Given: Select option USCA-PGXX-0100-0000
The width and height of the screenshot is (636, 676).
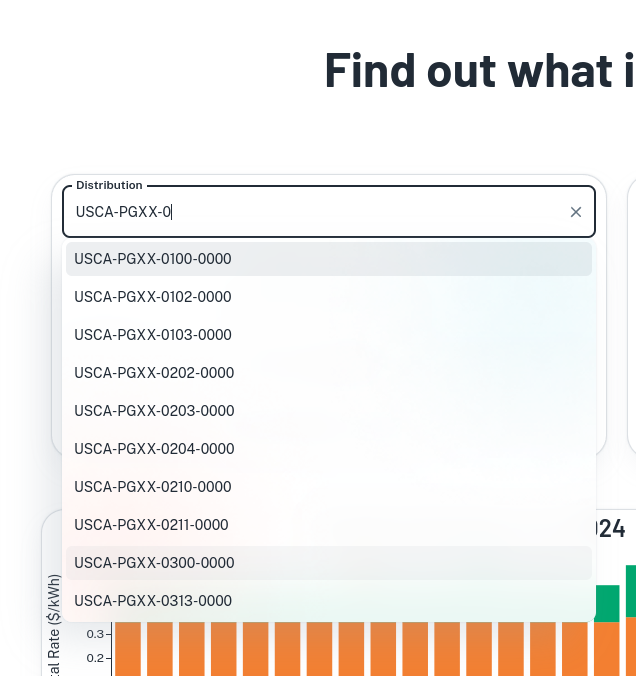Looking at the screenshot, I should point(329,259).
